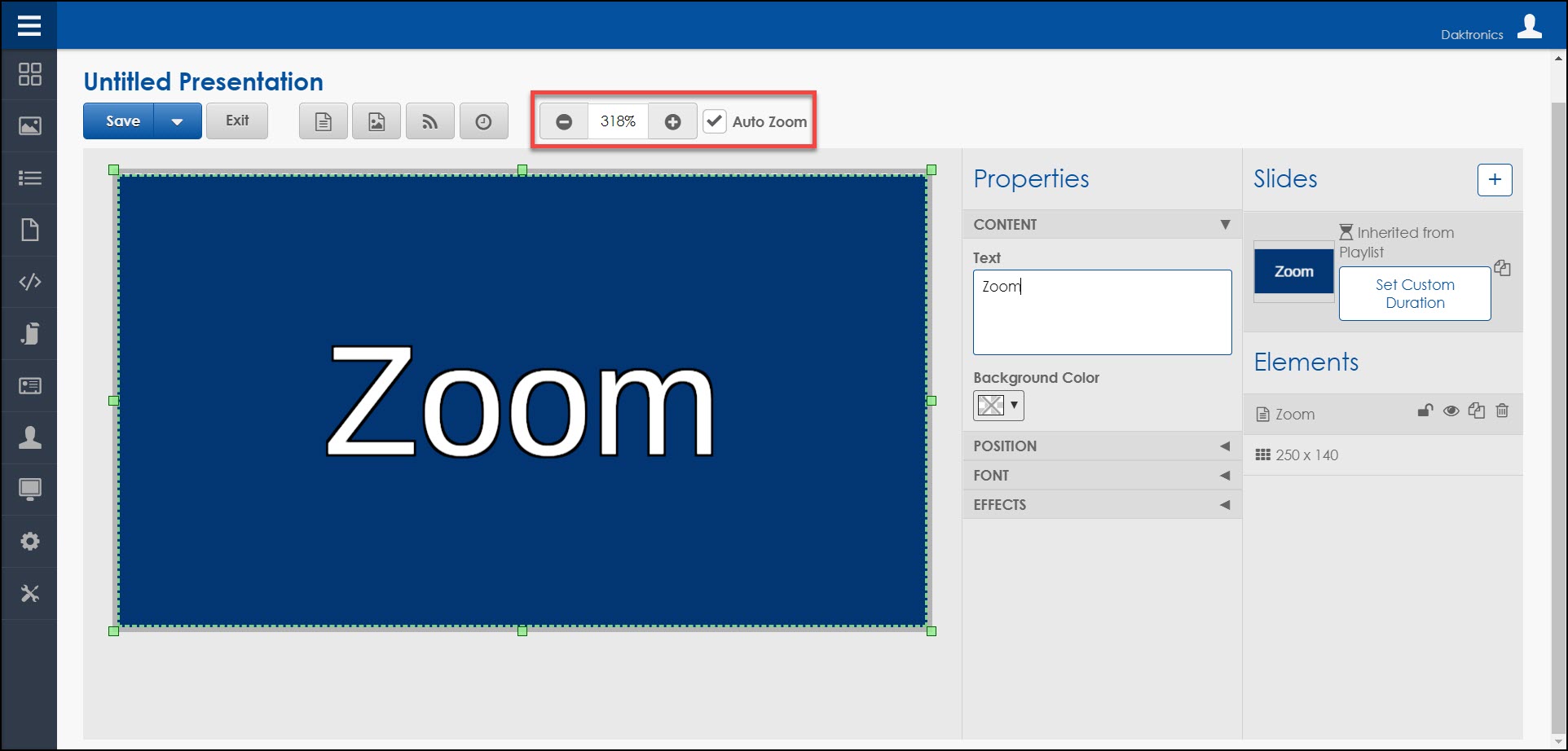Open the user account icon top right
The width and height of the screenshot is (1568, 751).
pos(1531,25)
